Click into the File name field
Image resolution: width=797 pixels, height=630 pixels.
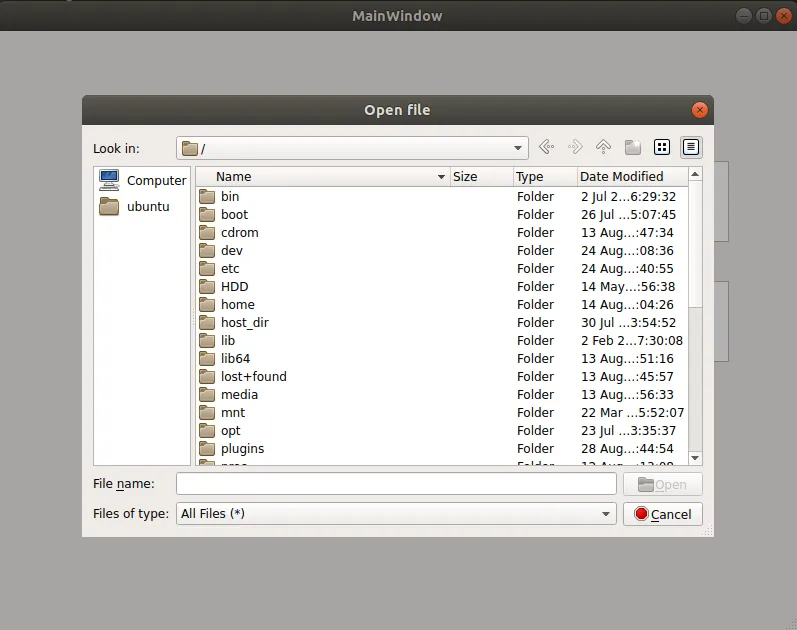point(396,484)
